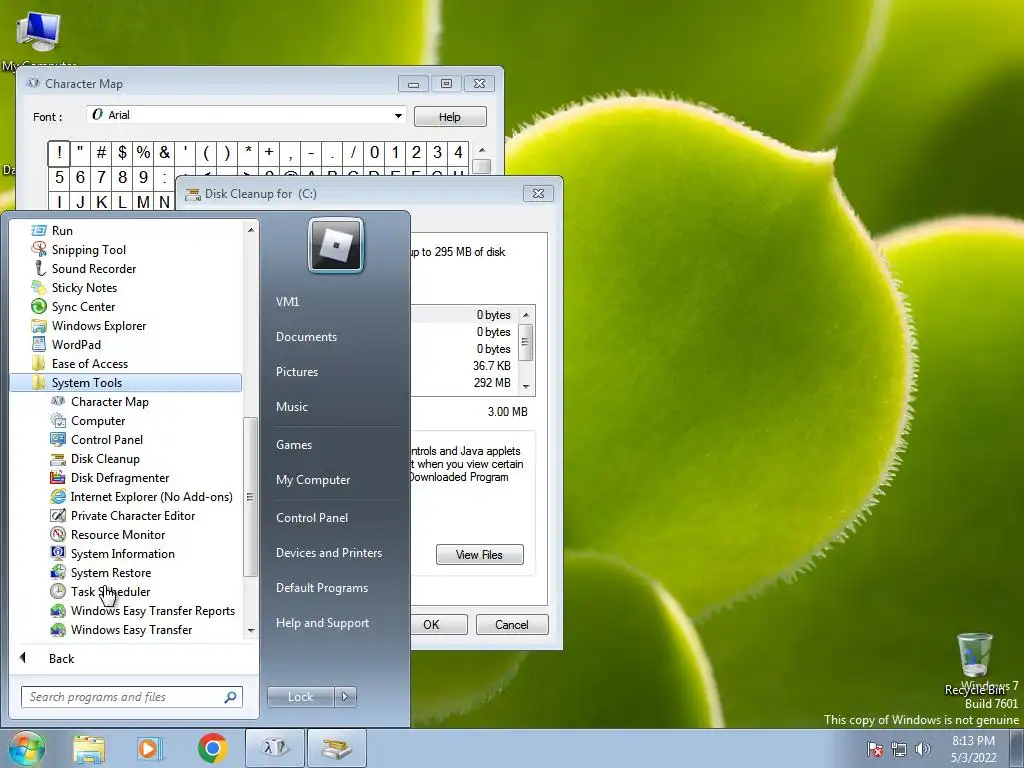Open Task Scheduler clock icon
Screen dimensions: 1024x768
(x=58, y=591)
